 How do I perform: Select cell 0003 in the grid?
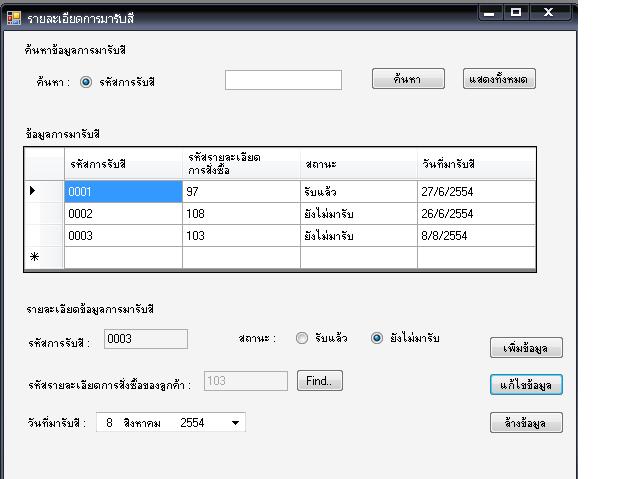click(x=123, y=236)
